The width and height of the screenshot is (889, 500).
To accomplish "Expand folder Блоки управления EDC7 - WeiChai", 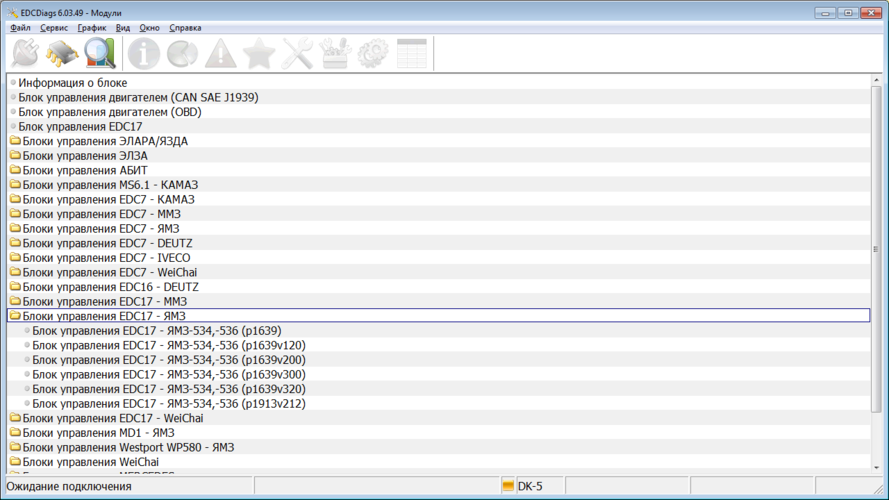I will [438, 272].
